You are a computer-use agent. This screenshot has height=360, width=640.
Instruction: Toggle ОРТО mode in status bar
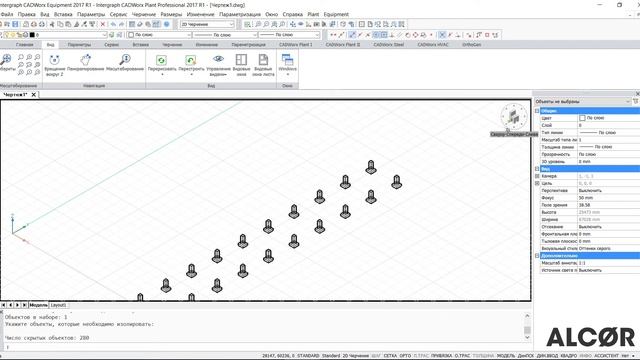405,356
